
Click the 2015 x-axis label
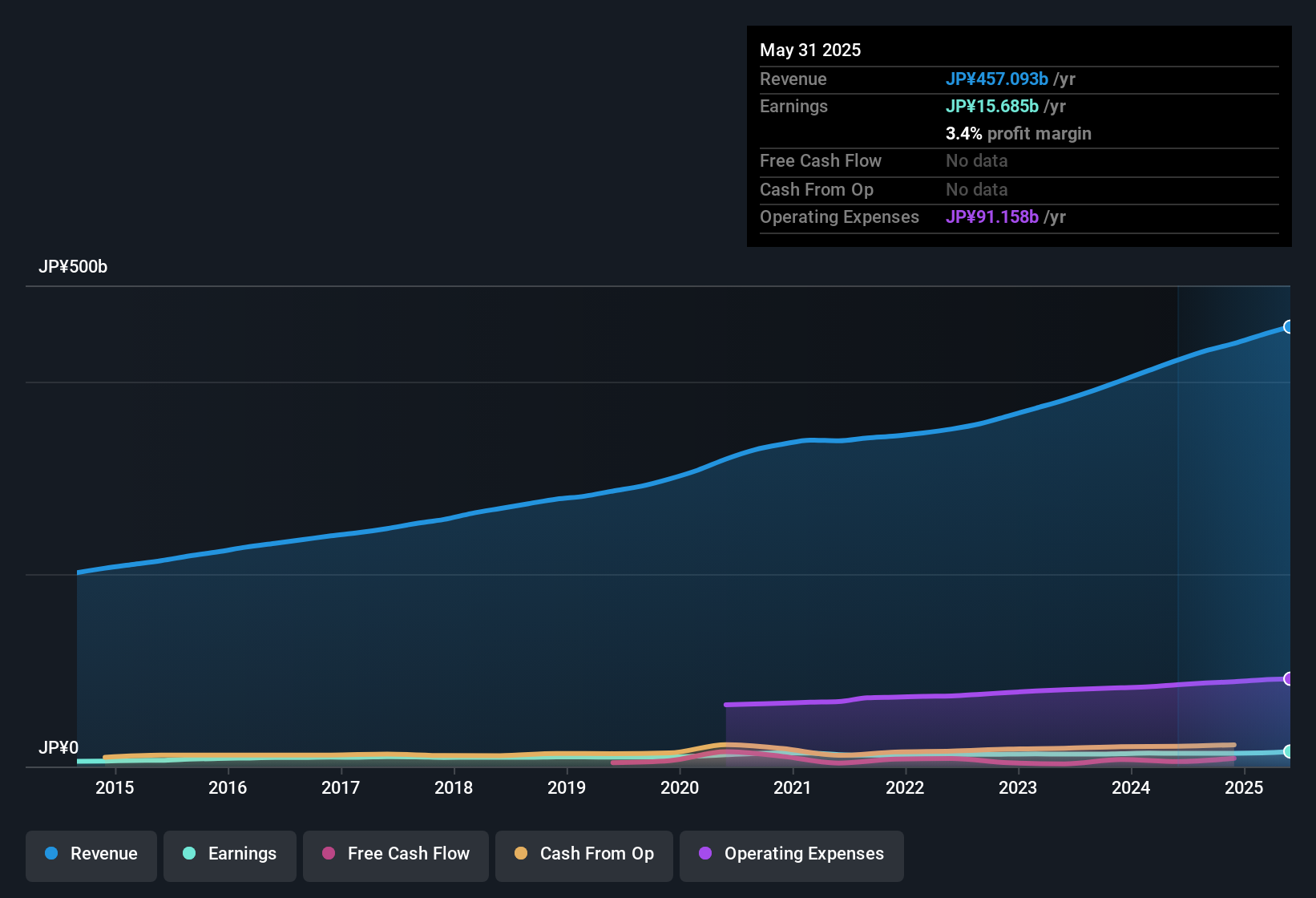pyautogui.click(x=115, y=787)
